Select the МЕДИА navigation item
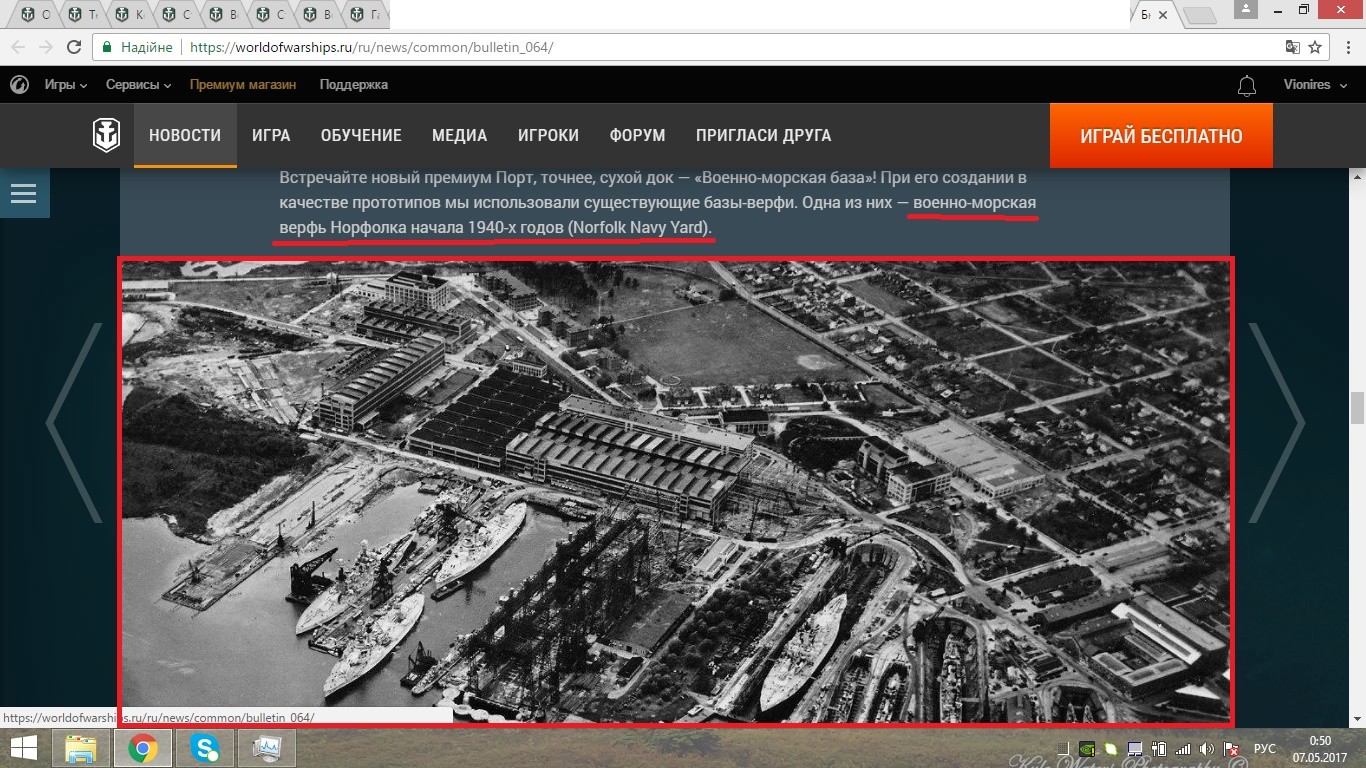1366x768 pixels. [x=460, y=135]
